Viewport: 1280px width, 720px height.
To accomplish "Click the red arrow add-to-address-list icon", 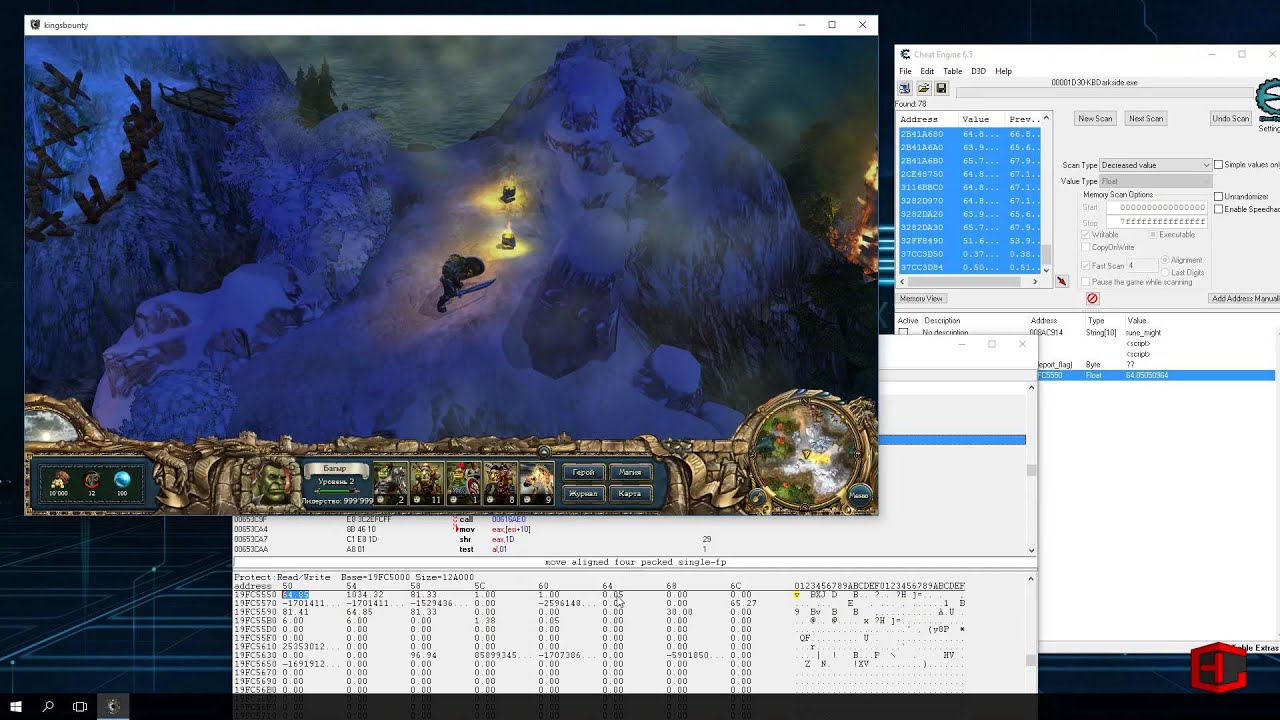I will tap(1061, 282).
